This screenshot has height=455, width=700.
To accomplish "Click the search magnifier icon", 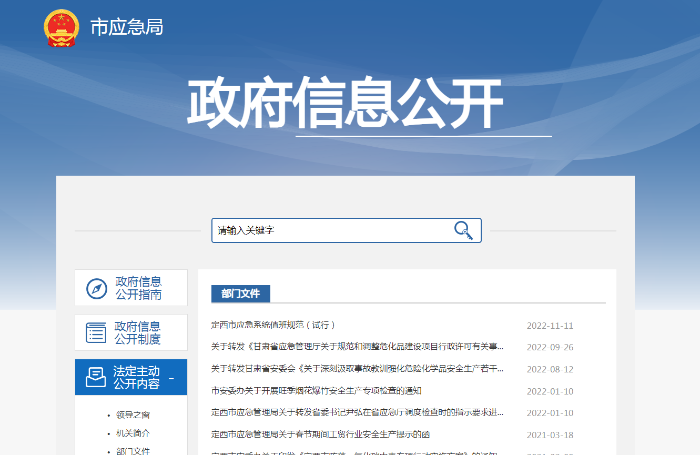I will click(x=463, y=230).
